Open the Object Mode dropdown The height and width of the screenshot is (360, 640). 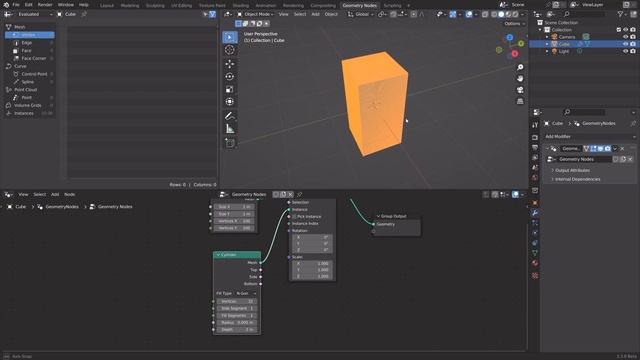[x=255, y=14]
